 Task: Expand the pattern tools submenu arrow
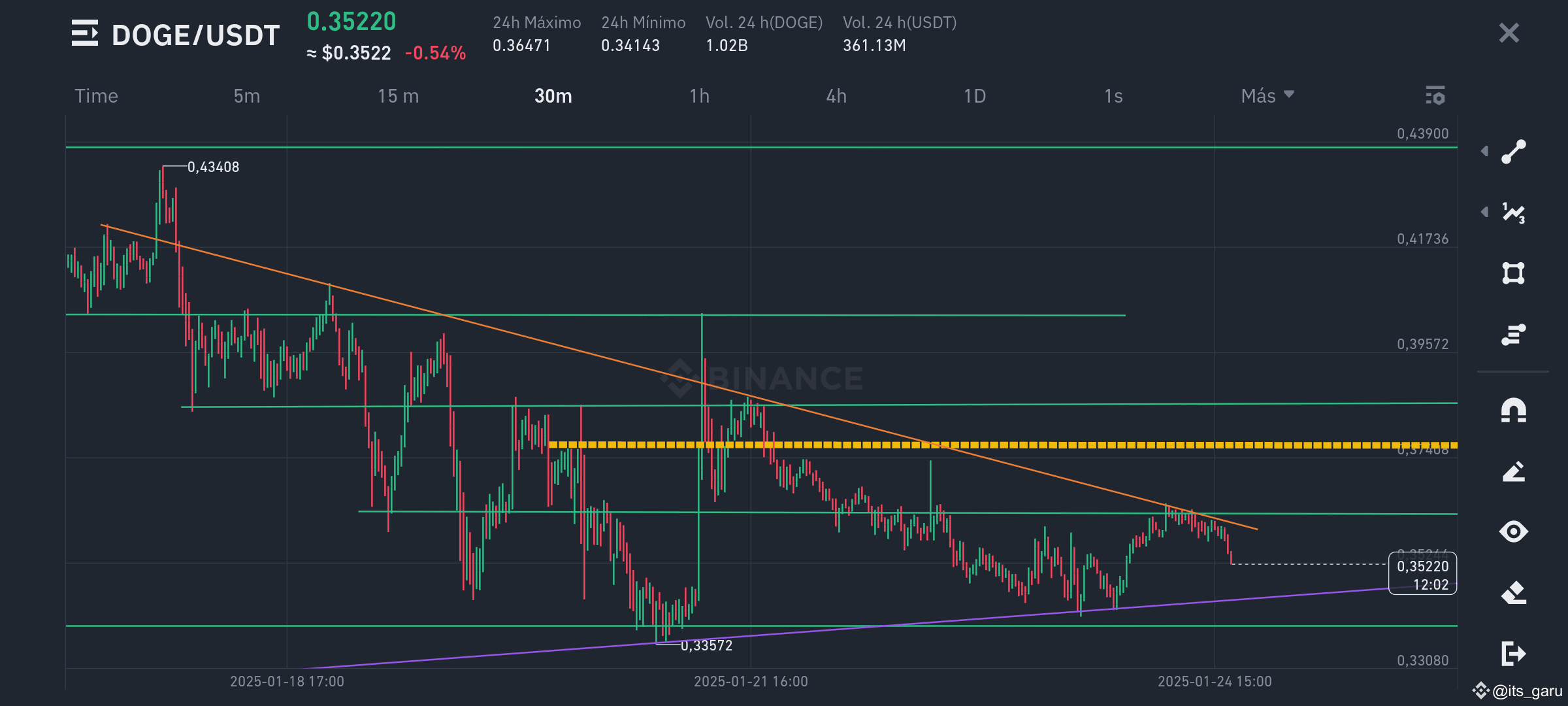tap(1484, 212)
